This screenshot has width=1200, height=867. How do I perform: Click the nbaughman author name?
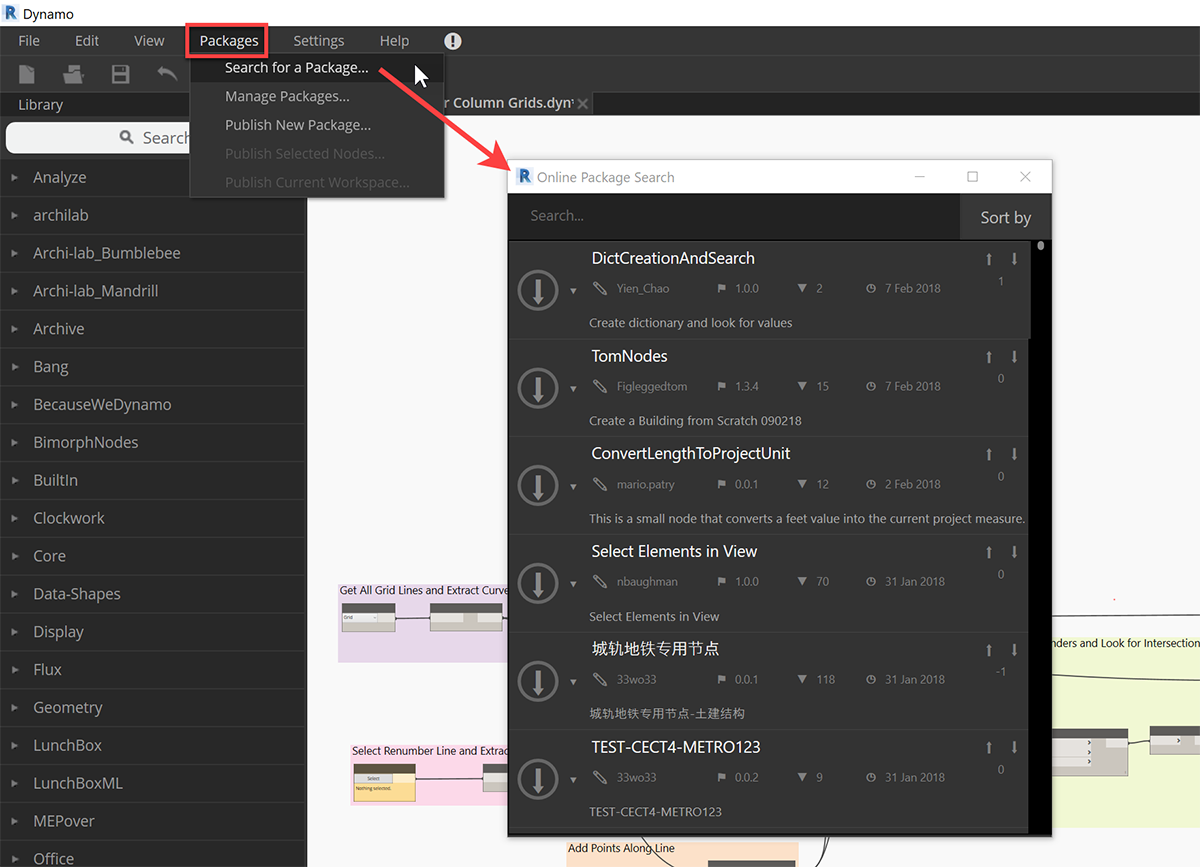coord(647,582)
